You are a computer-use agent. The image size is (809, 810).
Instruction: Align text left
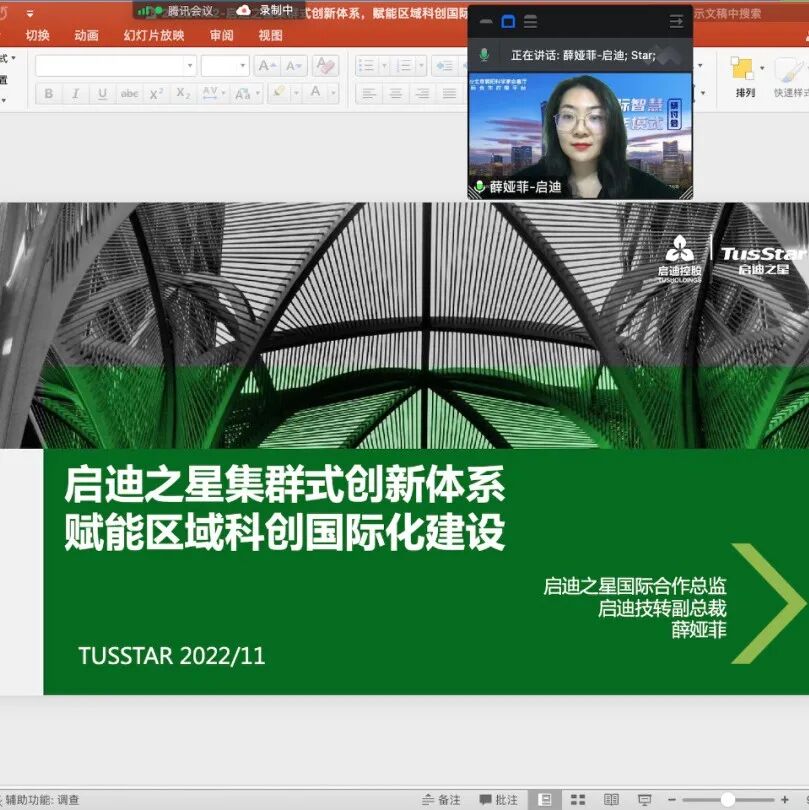[x=369, y=94]
